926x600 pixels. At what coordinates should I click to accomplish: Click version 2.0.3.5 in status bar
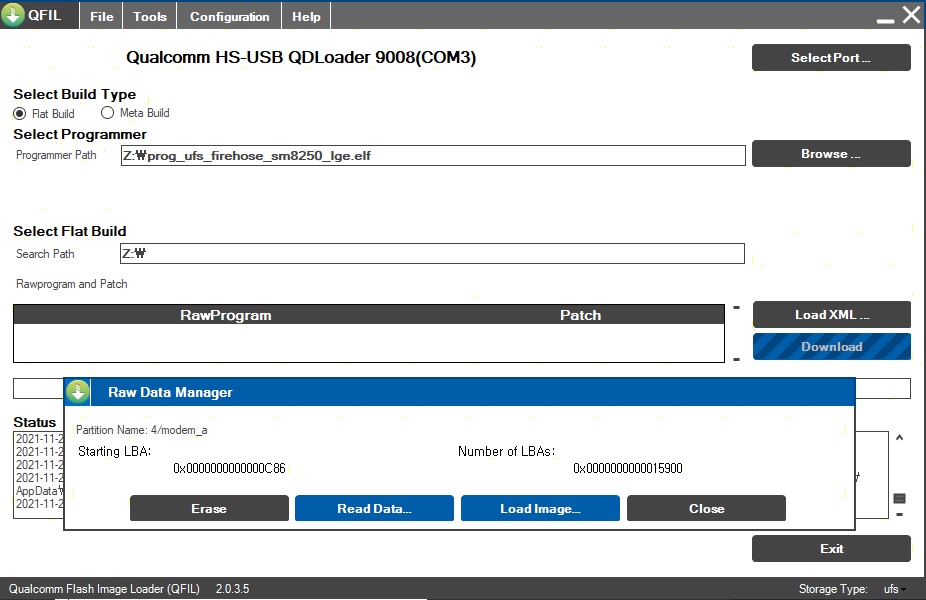click(x=232, y=589)
